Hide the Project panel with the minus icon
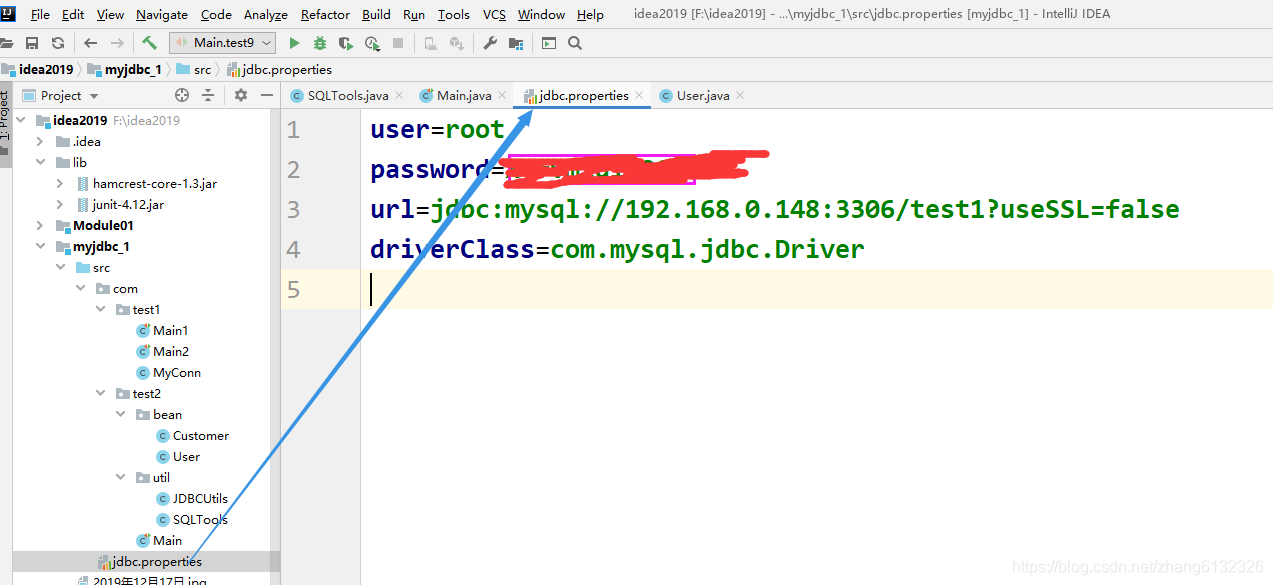The image size is (1273, 585). (267, 95)
